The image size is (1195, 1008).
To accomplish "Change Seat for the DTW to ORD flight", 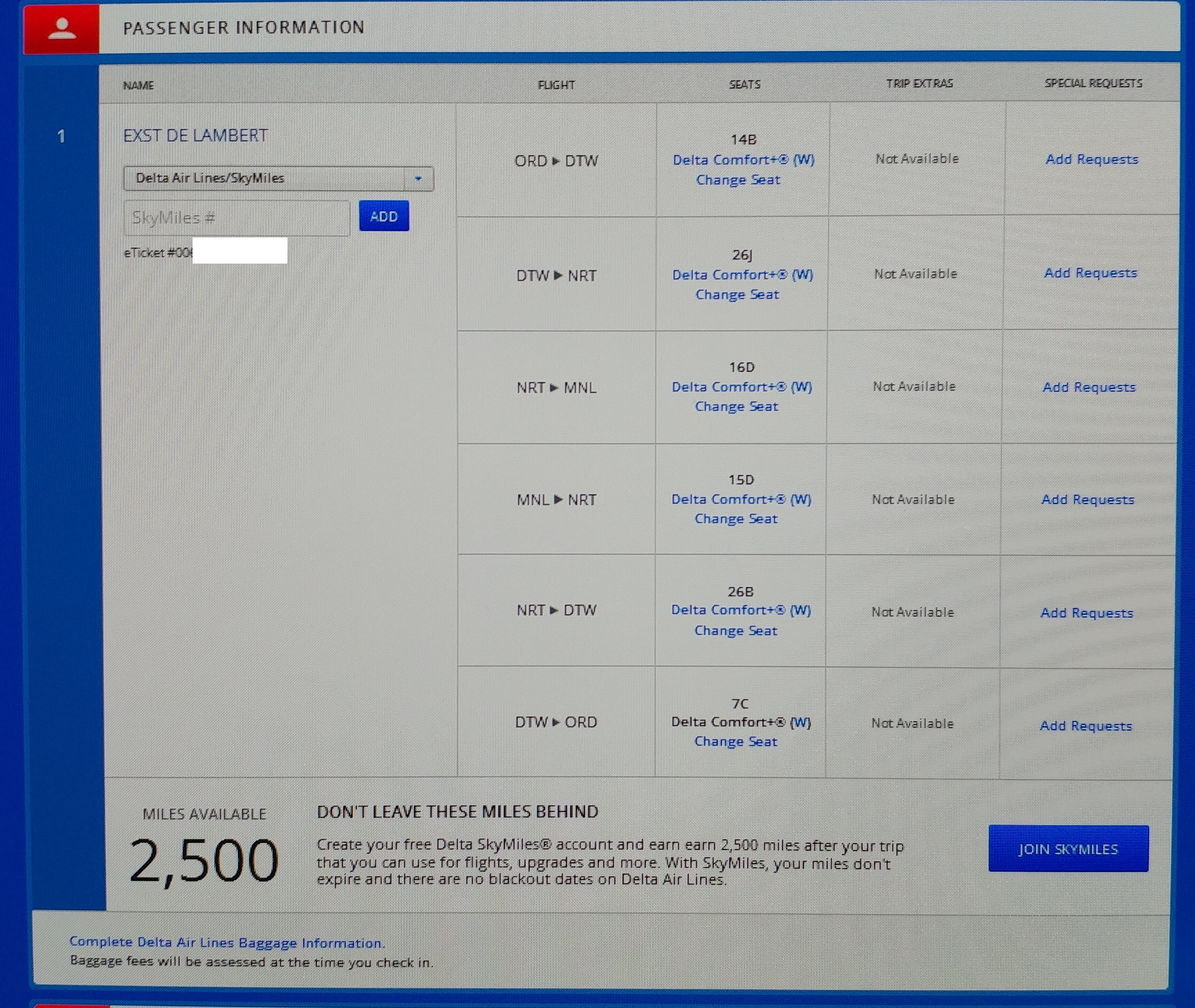I will click(x=736, y=741).
